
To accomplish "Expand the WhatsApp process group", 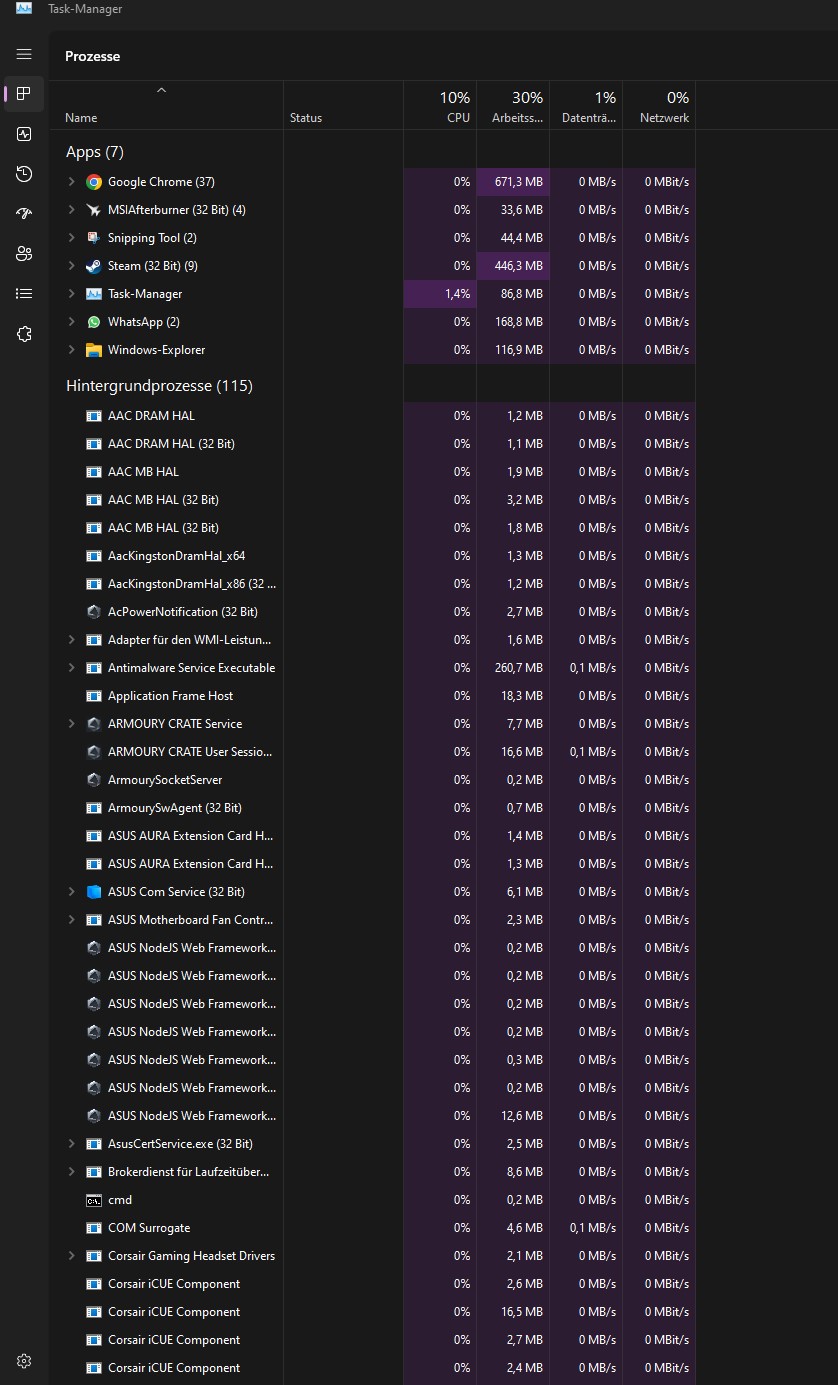I will point(71,322).
